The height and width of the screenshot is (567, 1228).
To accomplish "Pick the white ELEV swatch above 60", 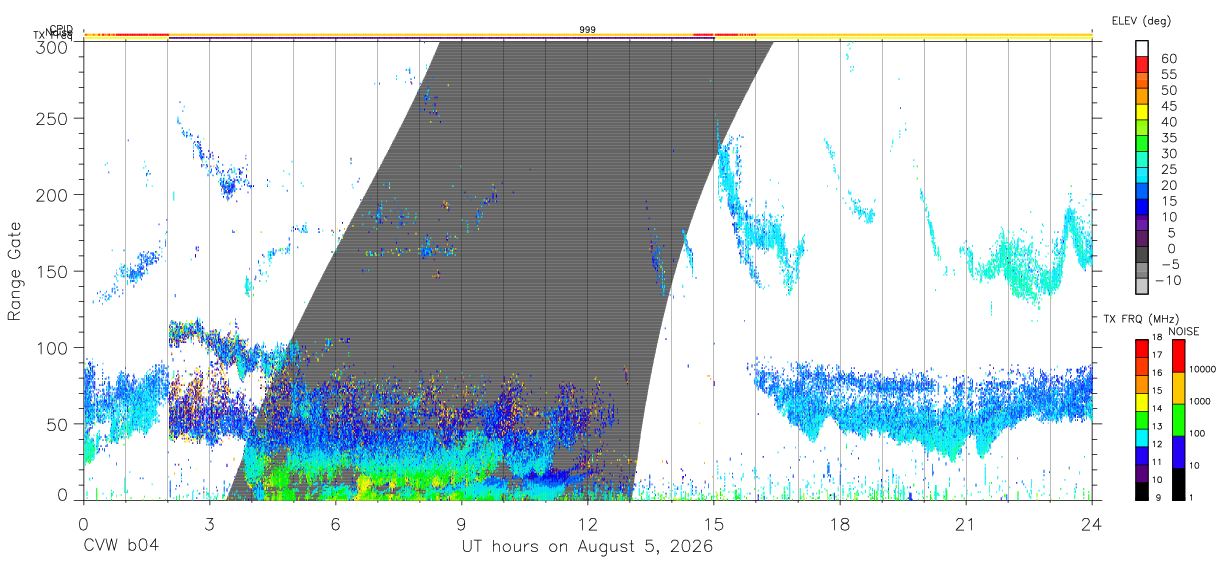I will (x=1142, y=49).
